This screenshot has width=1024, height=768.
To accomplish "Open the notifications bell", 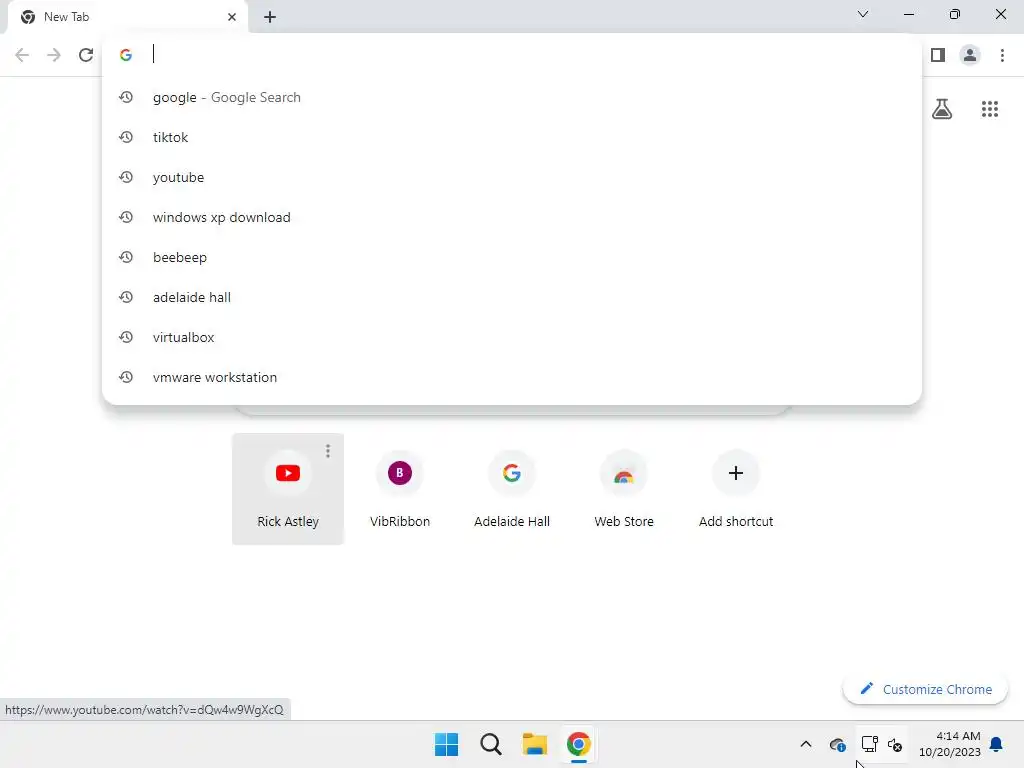I will click(x=997, y=744).
